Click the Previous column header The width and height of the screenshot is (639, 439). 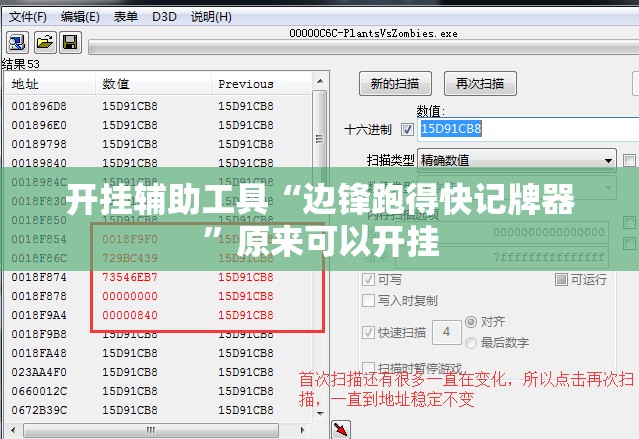pos(262,84)
